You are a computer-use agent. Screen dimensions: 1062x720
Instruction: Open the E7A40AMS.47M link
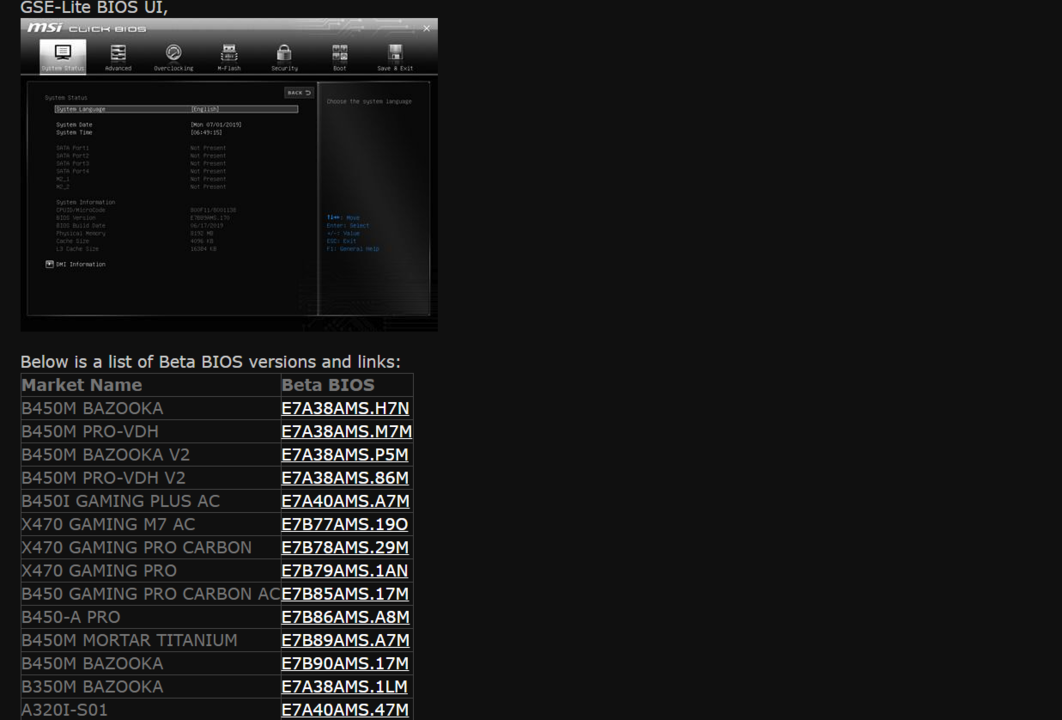pos(345,710)
